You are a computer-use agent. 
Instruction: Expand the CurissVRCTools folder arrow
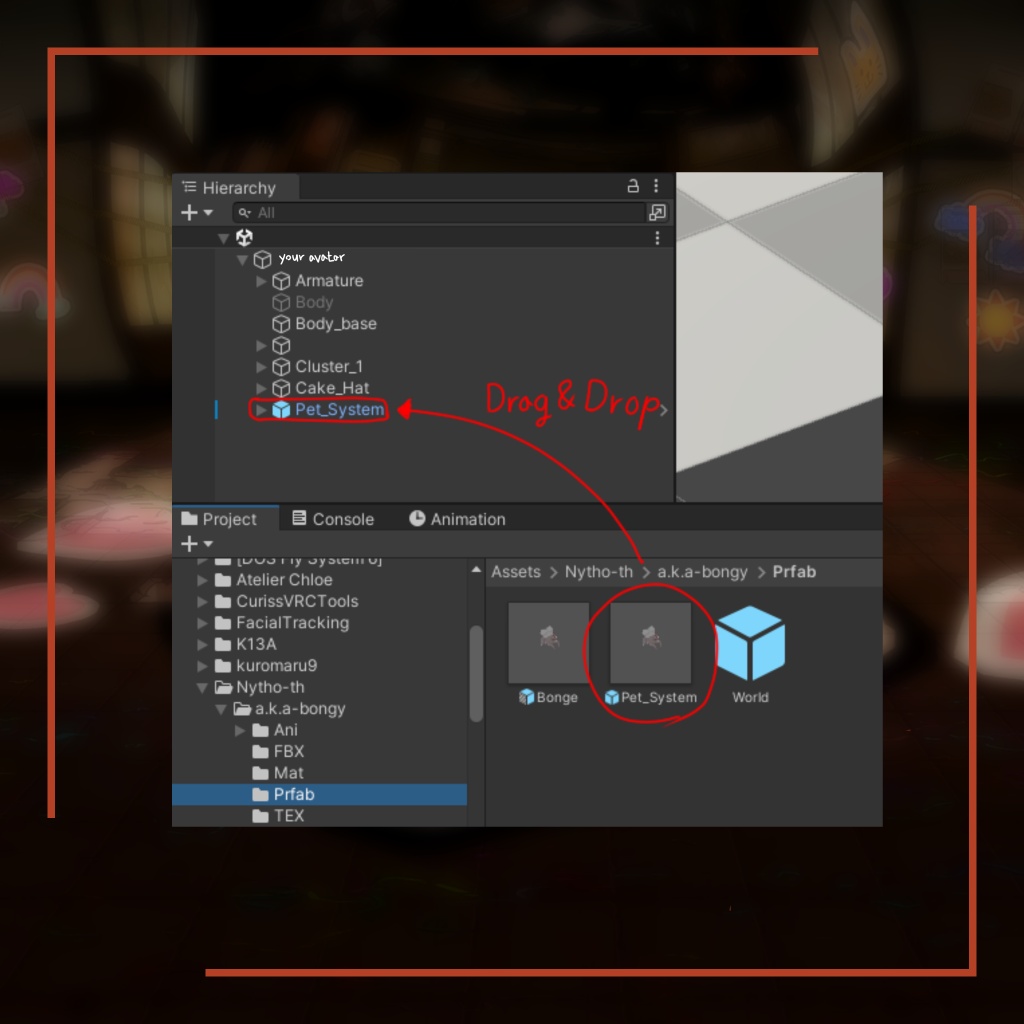pyautogui.click(x=202, y=601)
